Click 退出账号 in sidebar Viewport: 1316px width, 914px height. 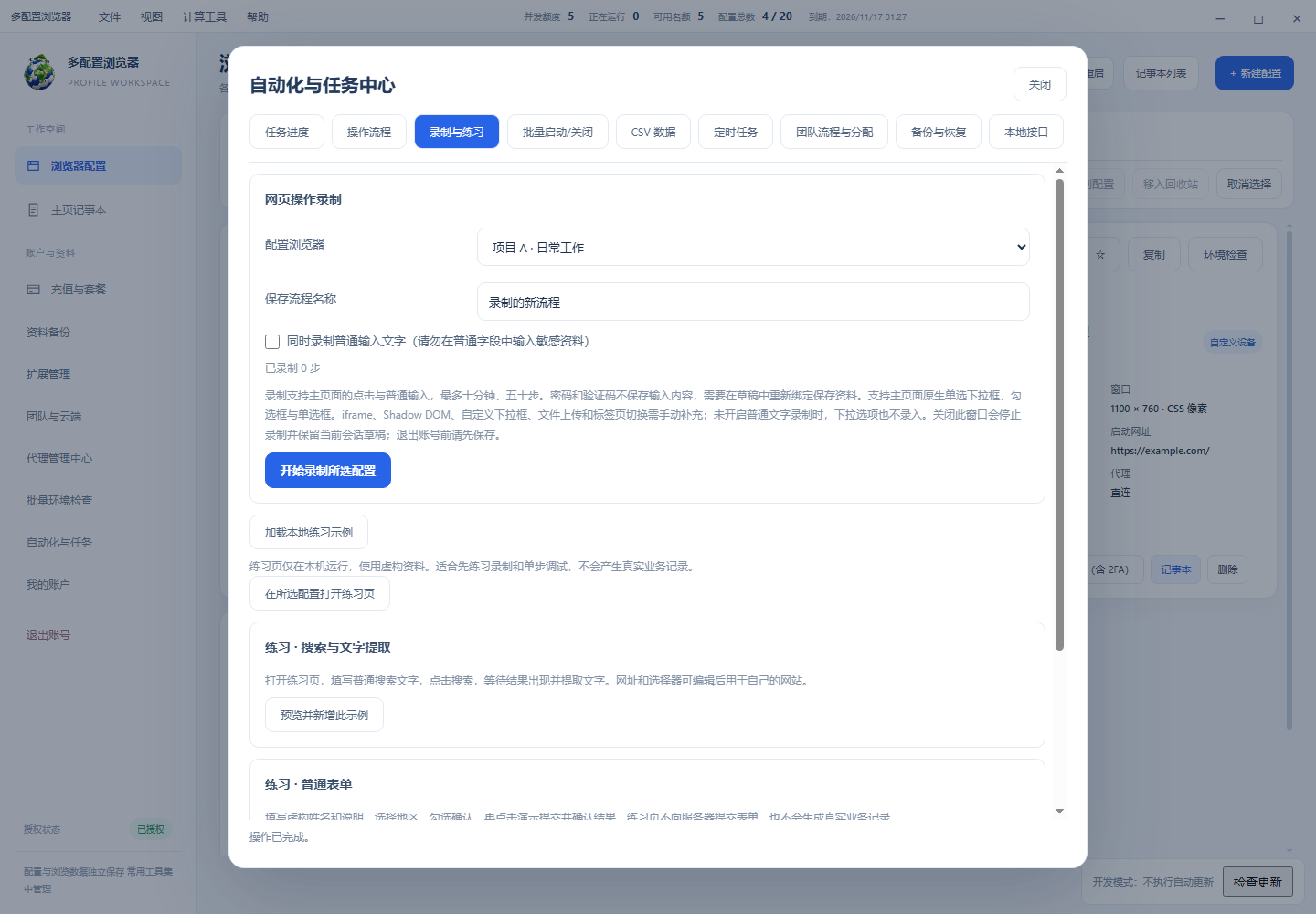click(48, 635)
